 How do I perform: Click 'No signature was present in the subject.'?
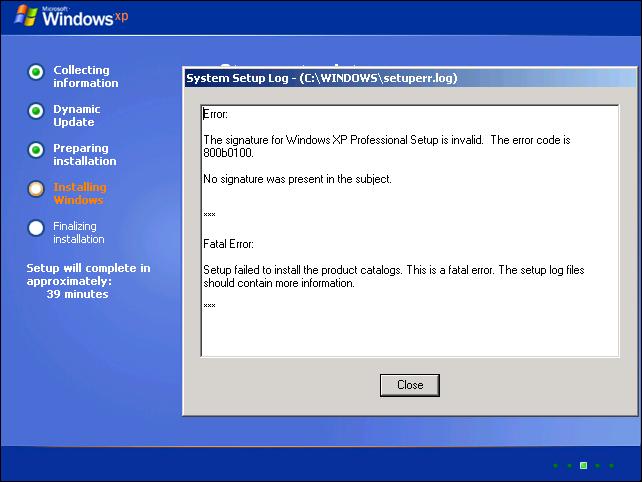point(297,179)
